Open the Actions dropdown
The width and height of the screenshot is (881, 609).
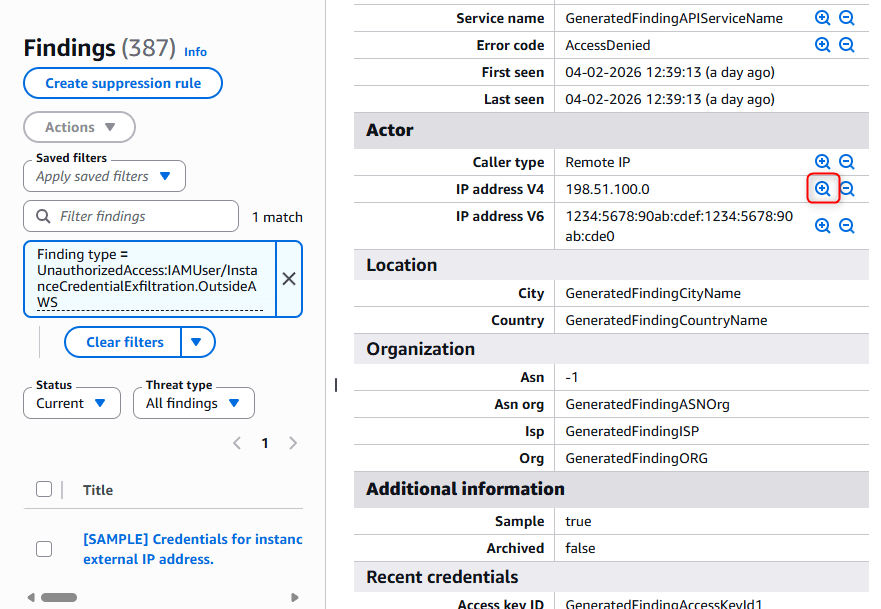point(79,127)
